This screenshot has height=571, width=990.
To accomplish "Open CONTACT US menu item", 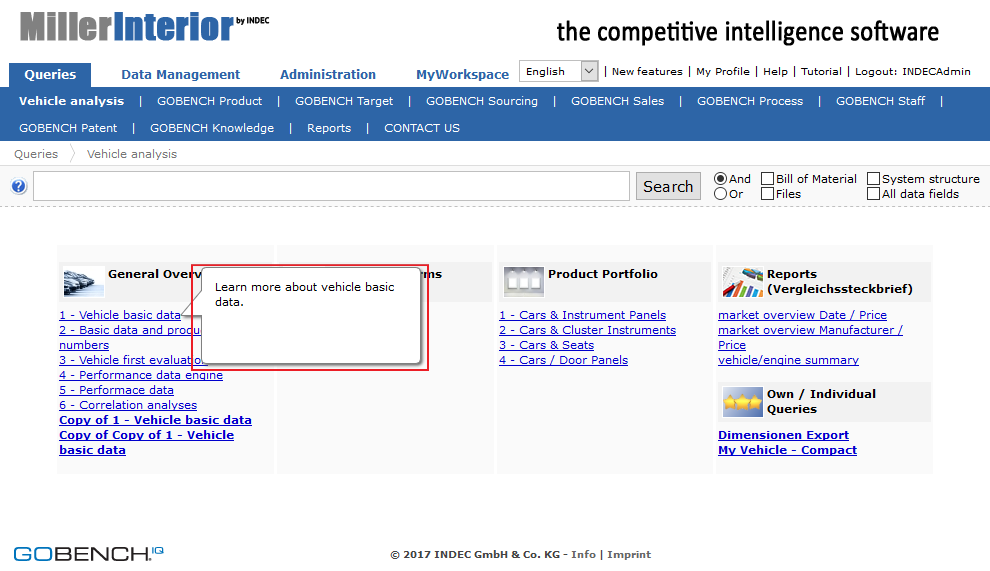I will 422,128.
